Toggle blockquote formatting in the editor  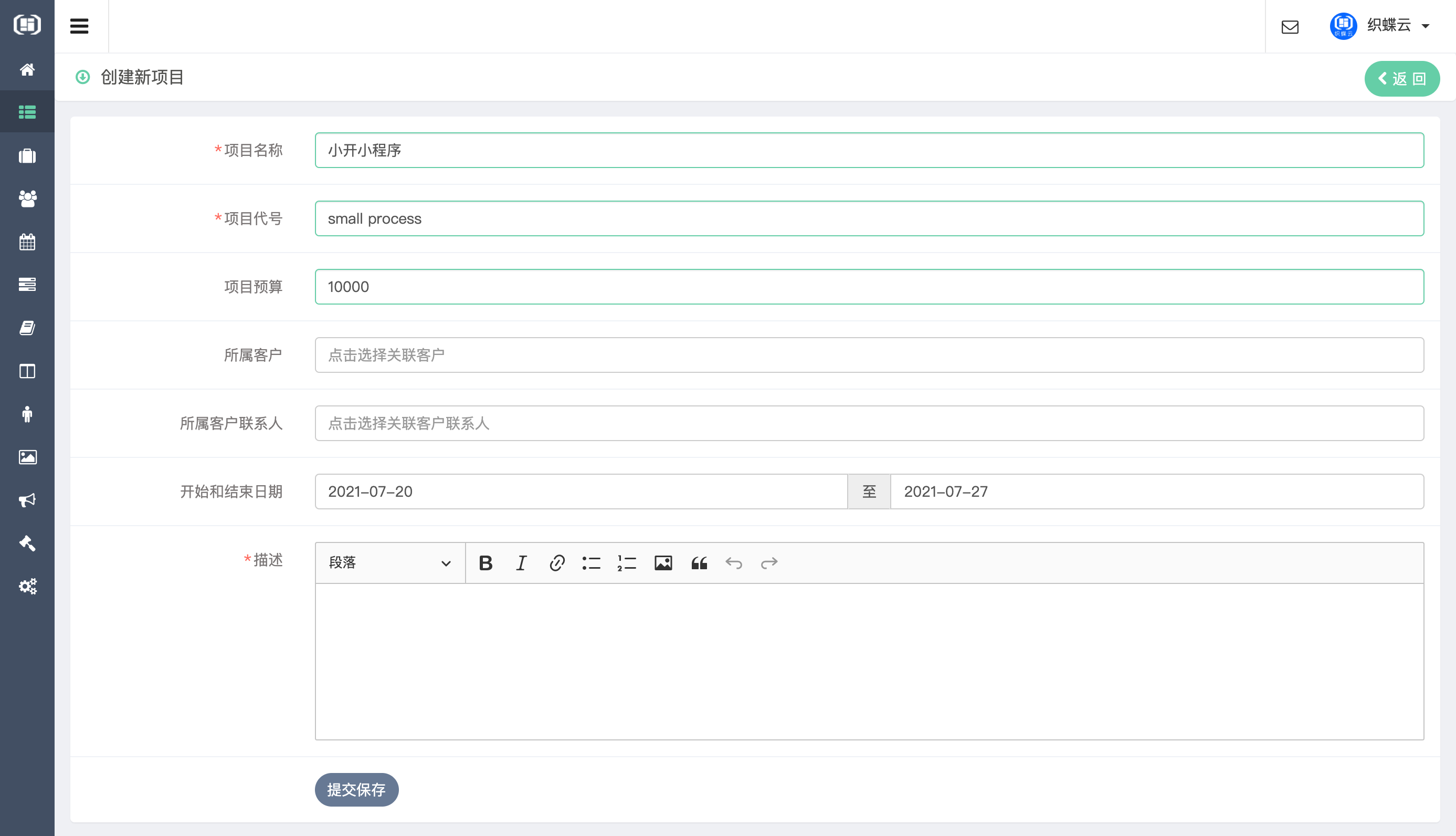click(699, 563)
